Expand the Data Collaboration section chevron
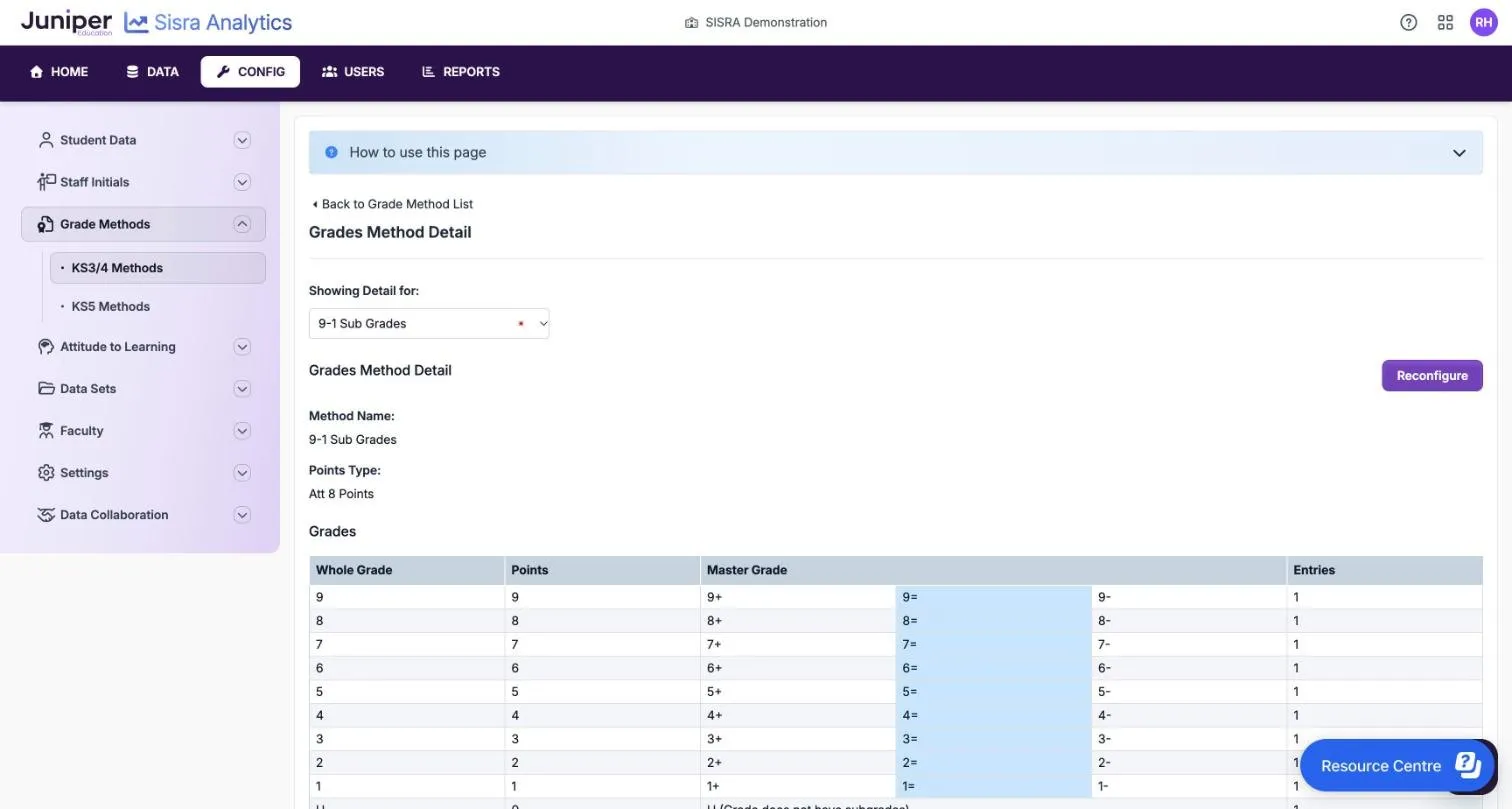This screenshot has width=1512, height=809. click(x=242, y=515)
